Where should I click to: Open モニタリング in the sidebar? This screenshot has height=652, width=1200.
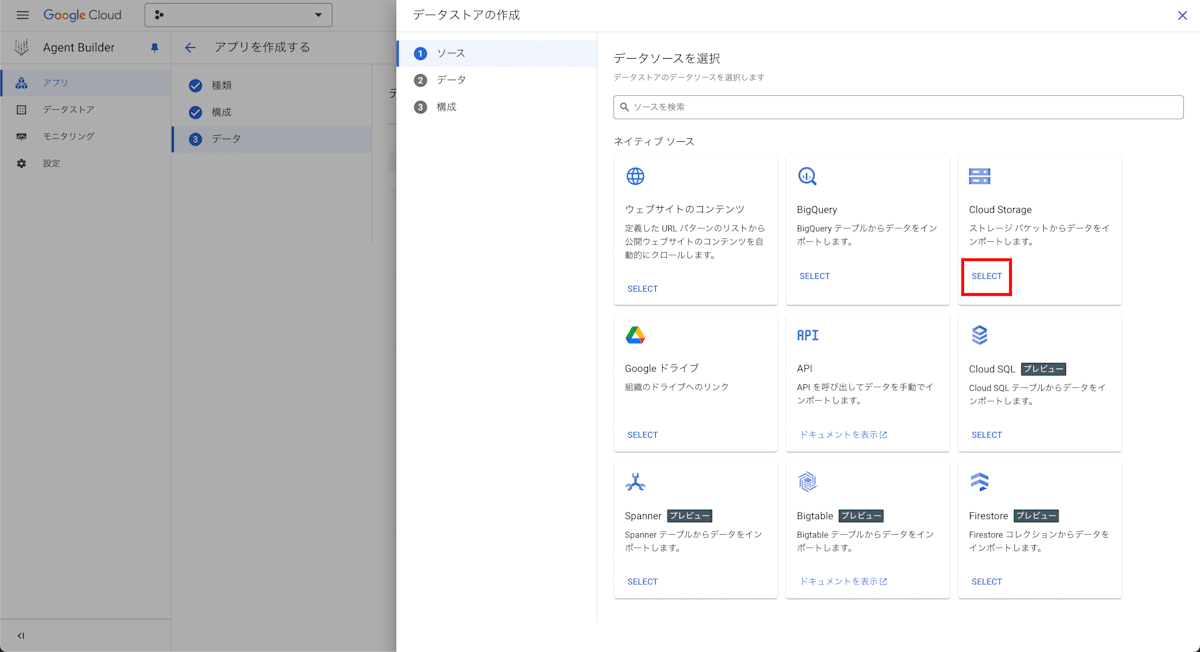[x=86, y=136]
